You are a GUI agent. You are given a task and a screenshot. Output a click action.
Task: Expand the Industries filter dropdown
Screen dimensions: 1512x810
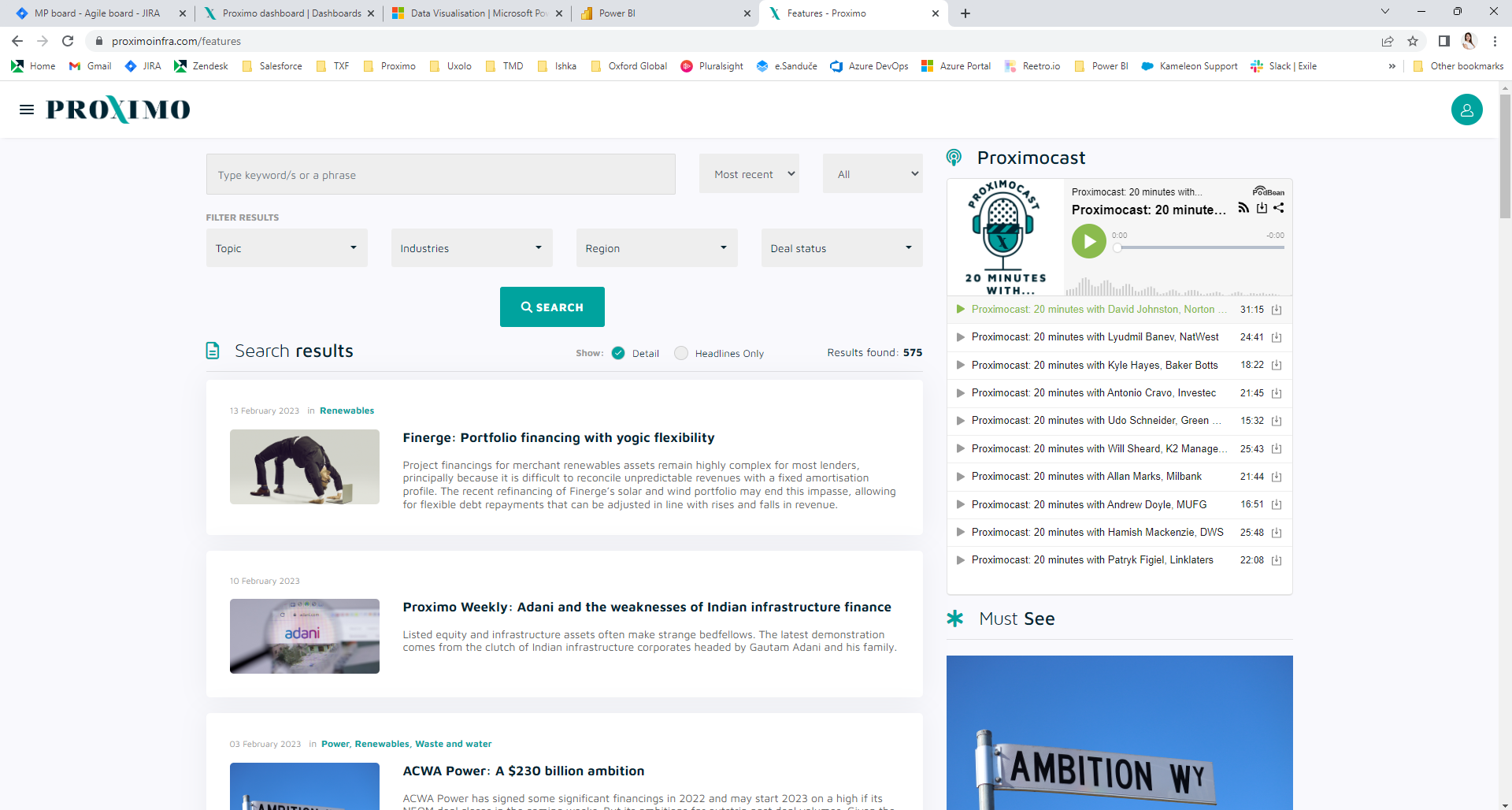coord(472,248)
